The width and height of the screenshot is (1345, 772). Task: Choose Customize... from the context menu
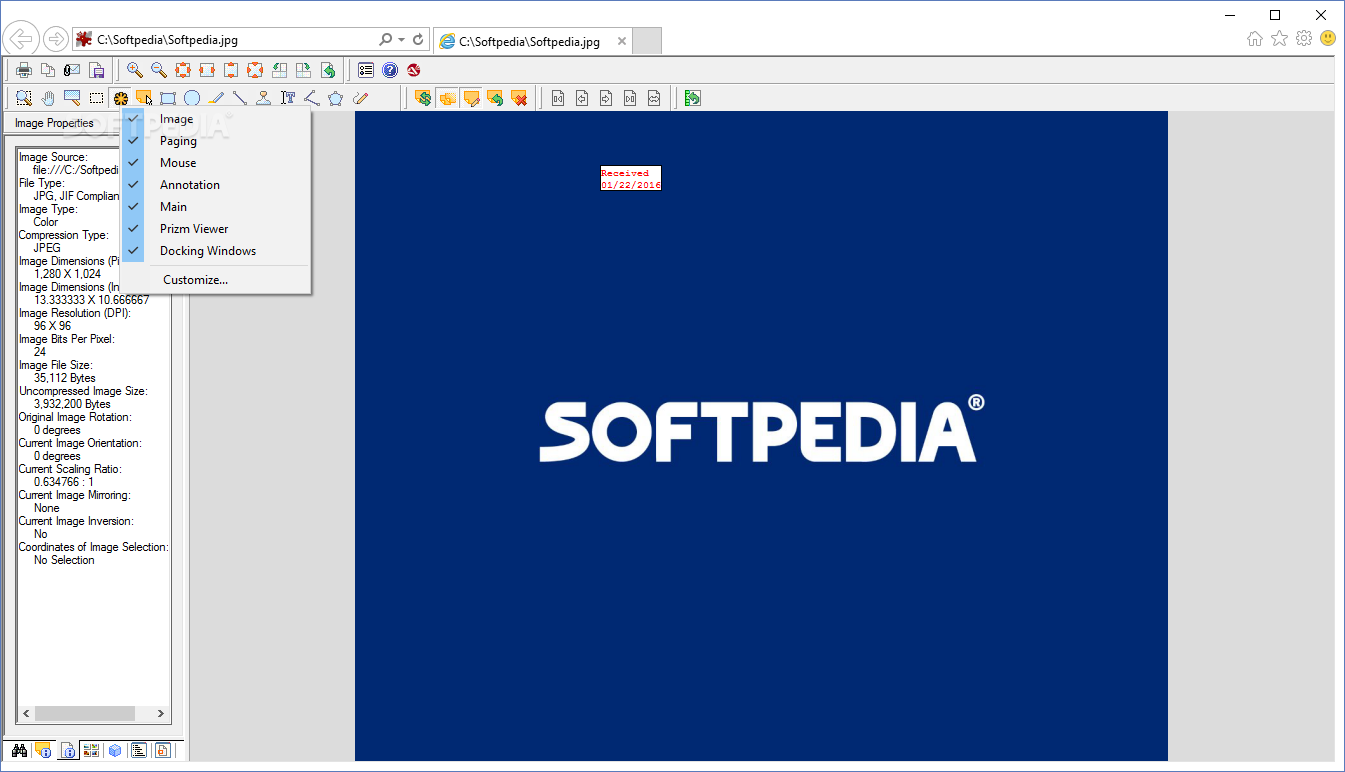(215, 280)
